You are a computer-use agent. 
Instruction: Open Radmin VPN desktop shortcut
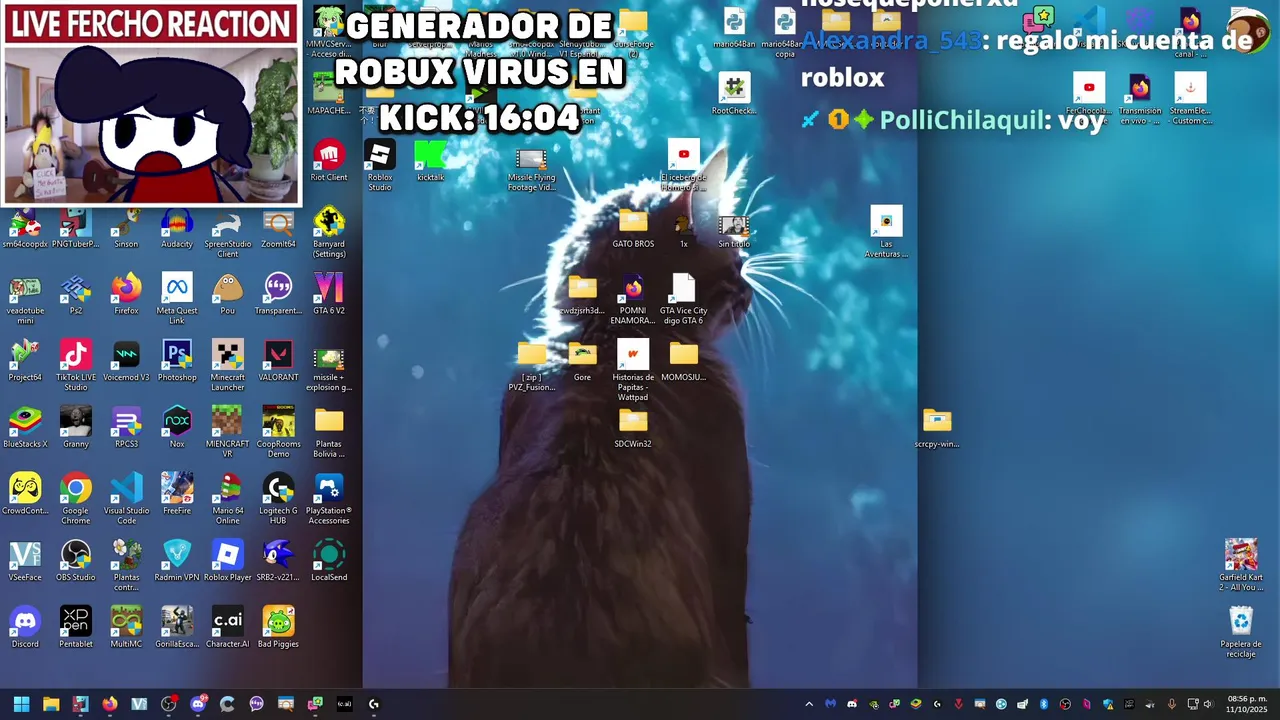pyautogui.click(x=177, y=562)
